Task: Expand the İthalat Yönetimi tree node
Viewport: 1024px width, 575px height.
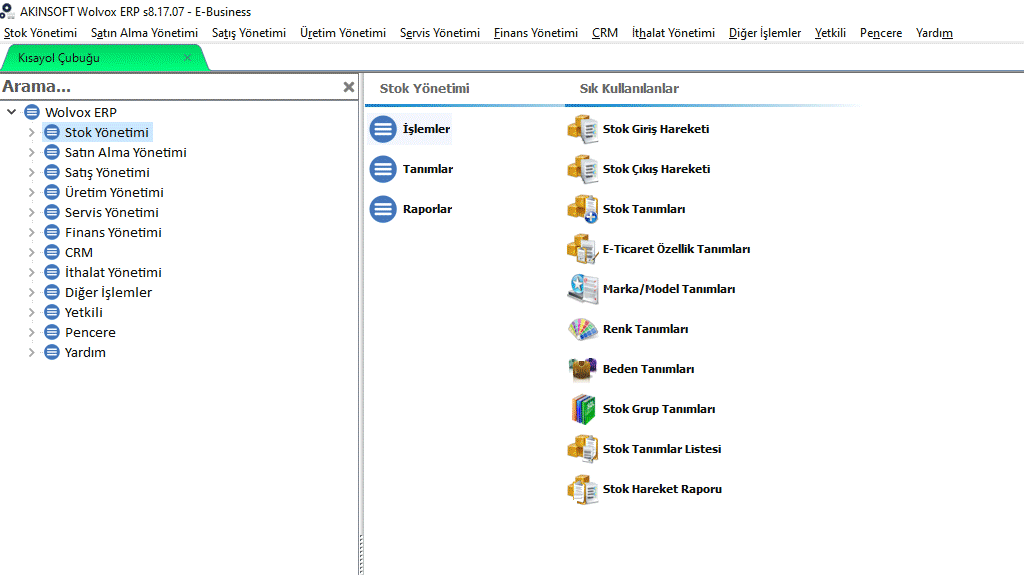Action: point(31,272)
